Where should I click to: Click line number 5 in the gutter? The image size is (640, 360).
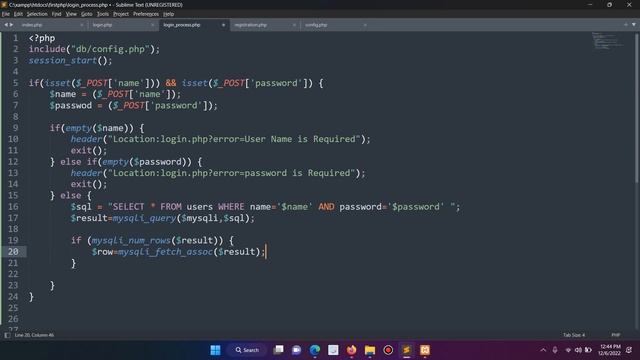pyautogui.click(x=16, y=83)
